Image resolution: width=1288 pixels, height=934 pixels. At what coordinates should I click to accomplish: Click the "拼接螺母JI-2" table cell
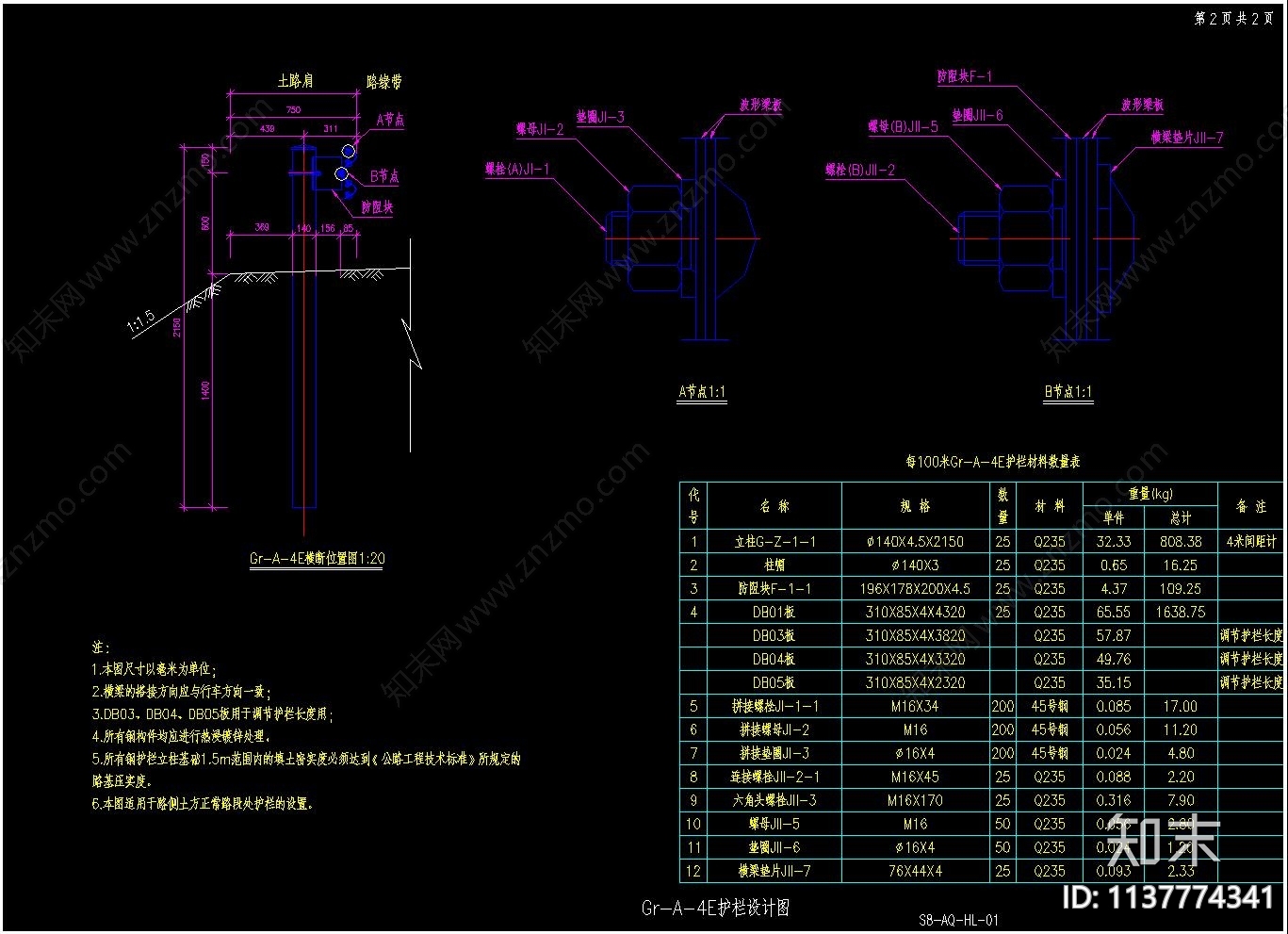[774, 730]
